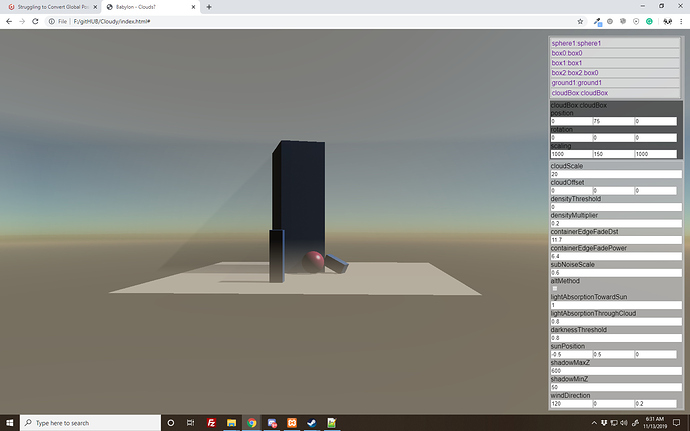Click the volume speaker tray icon
The image size is (690, 431).
(624, 423)
